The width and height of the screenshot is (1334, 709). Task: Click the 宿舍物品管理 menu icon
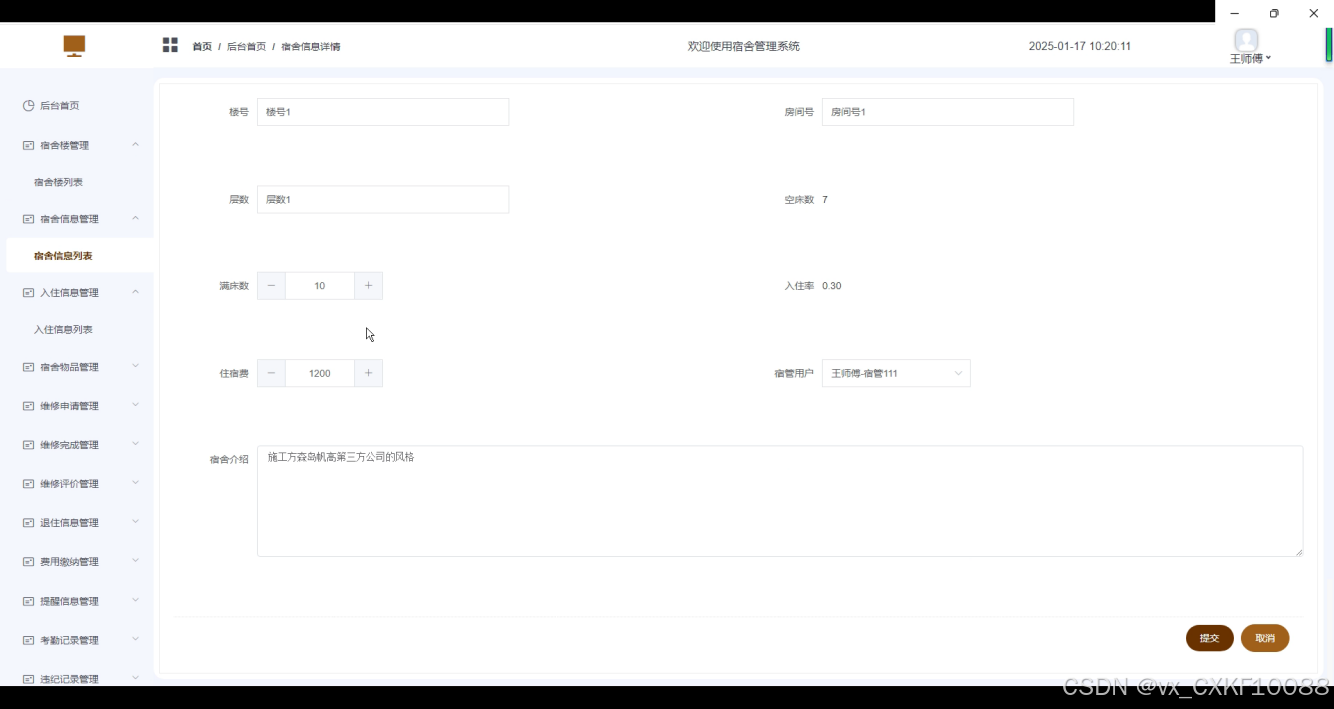[x=29, y=367]
